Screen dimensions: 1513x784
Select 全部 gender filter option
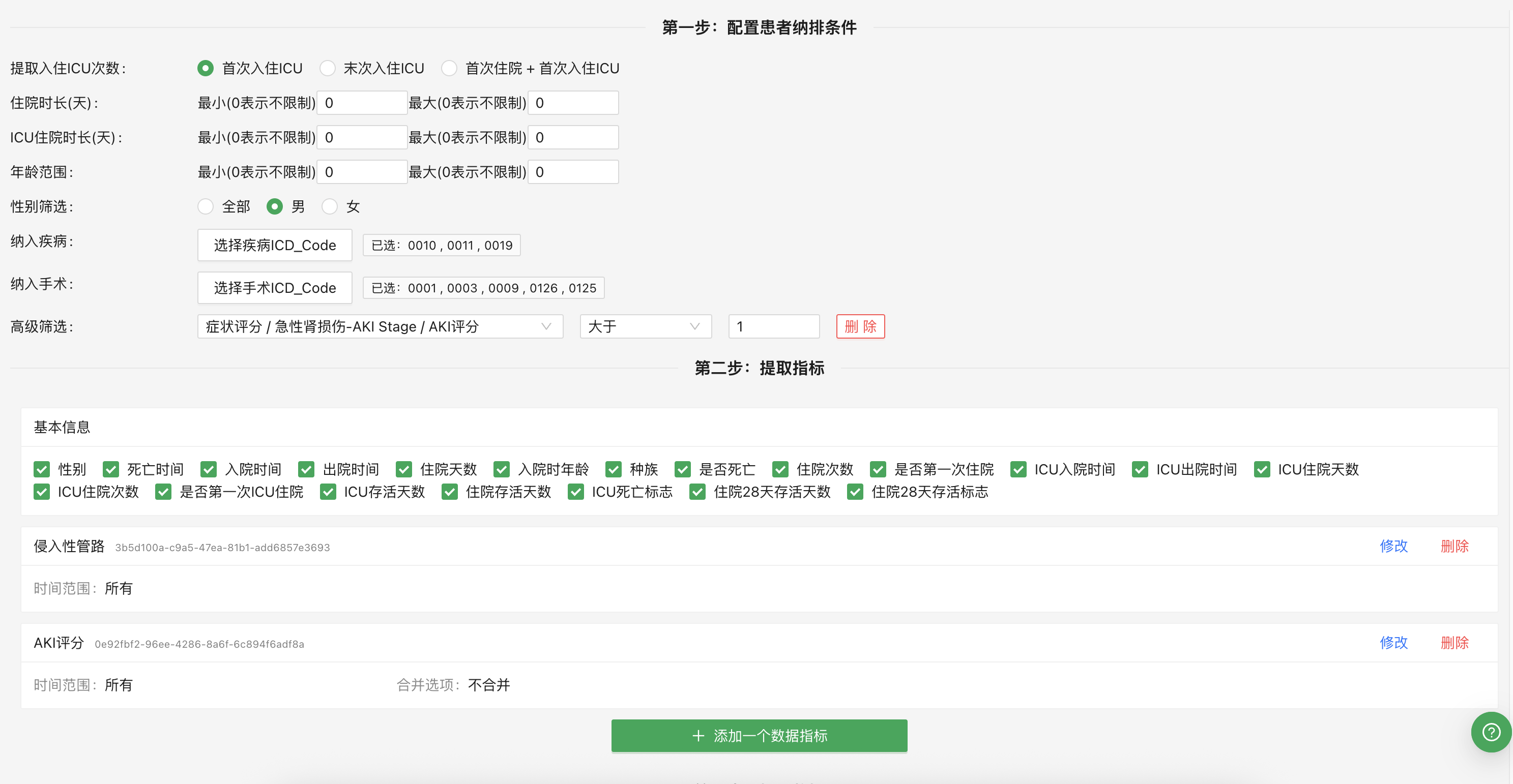pyautogui.click(x=206, y=206)
